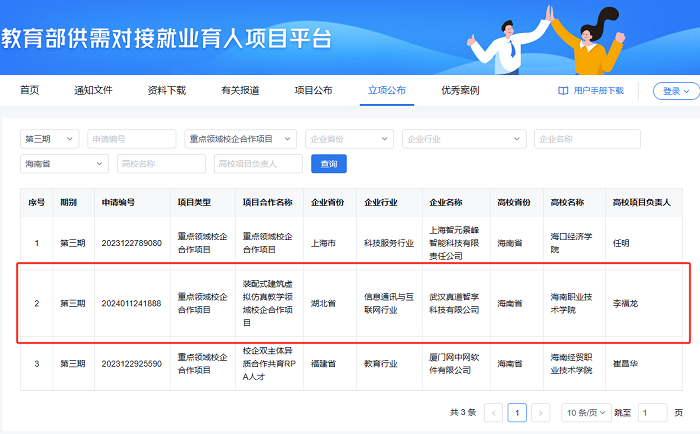Click the 用户手册下载 link
Viewport: 700px width, 434px height.
coord(598,91)
